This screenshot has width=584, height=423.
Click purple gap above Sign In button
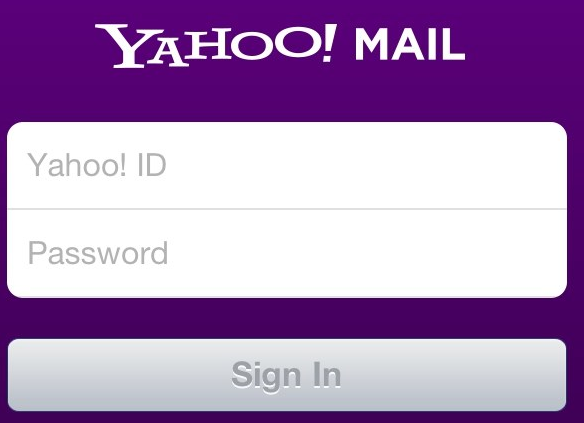point(287,318)
